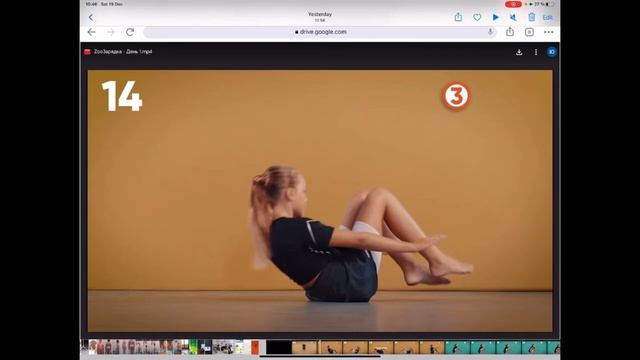Open Google Drive's vertical dots menu
This screenshot has height=360, width=640.
[536, 52]
